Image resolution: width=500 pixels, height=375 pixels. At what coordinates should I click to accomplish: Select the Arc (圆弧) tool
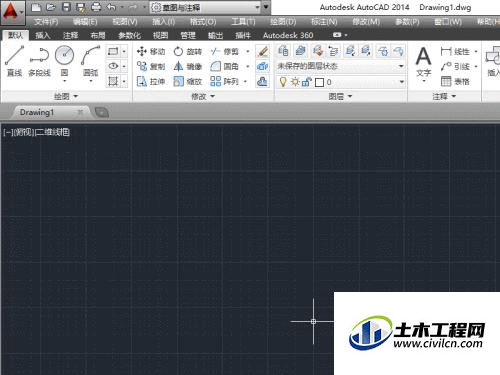point(90,63)
